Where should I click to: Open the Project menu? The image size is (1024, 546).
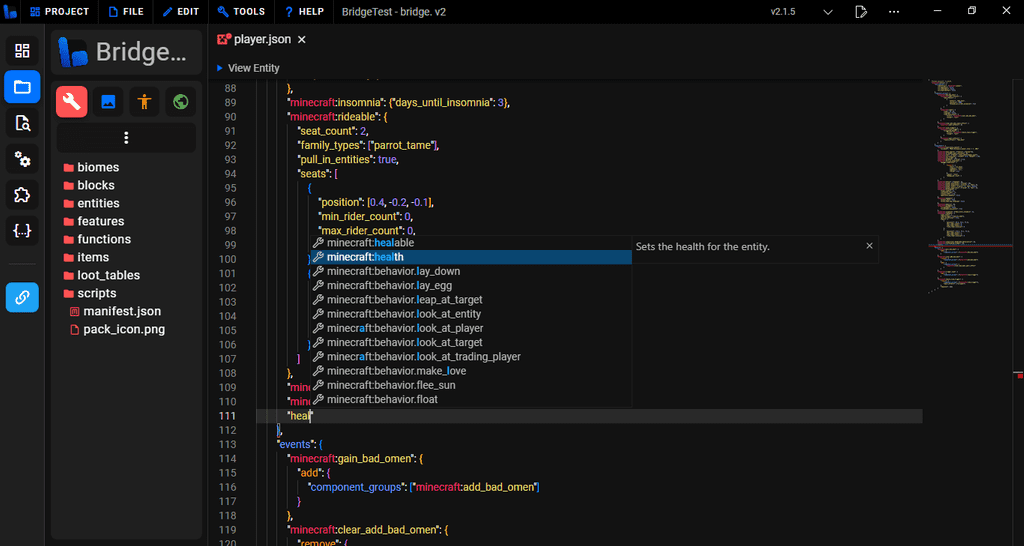pos(60,12)
